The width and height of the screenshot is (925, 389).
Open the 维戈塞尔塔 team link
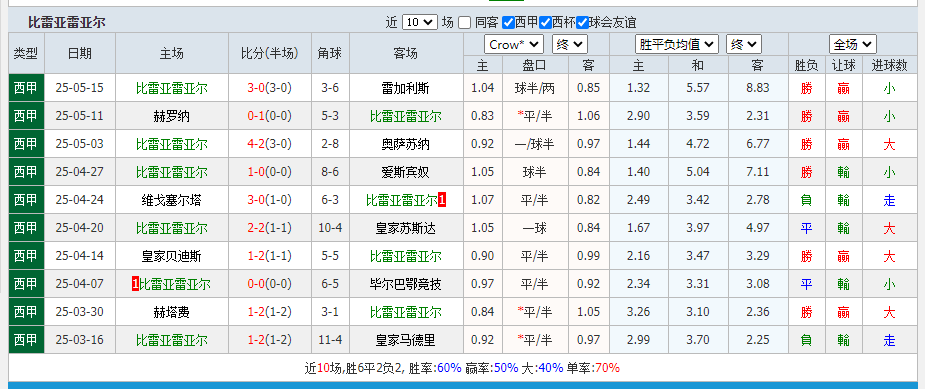click(172, 200)
